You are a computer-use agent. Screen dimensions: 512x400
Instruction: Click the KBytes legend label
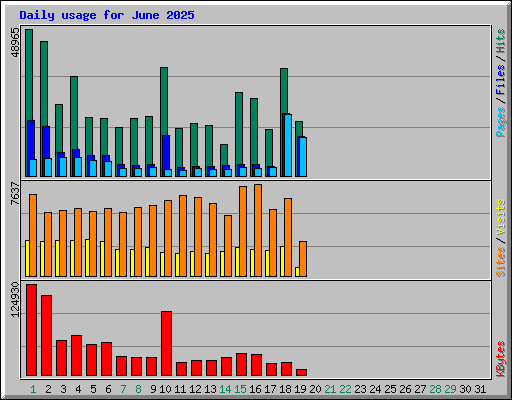click(x=500, y=359)
